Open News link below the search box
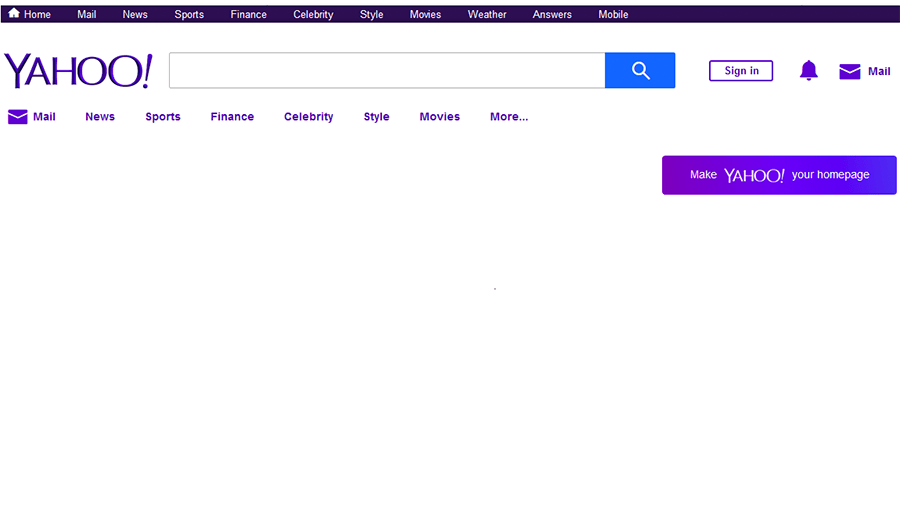Viewport: 900px width, 509px height. (100, 117)
